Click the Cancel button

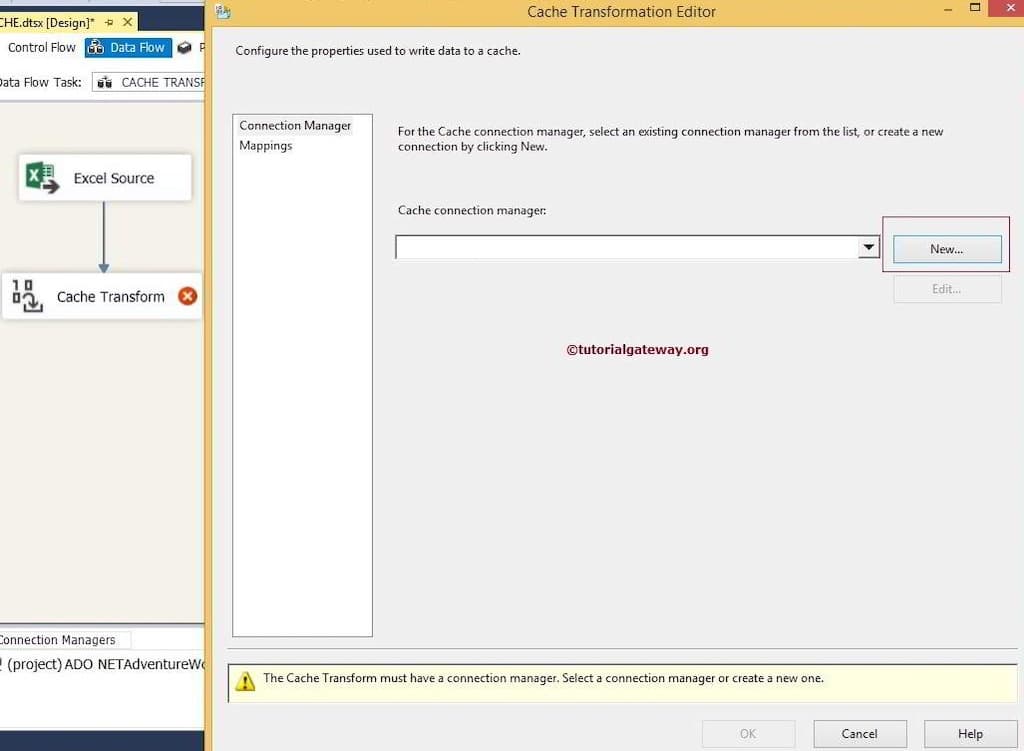pos(859,733)
